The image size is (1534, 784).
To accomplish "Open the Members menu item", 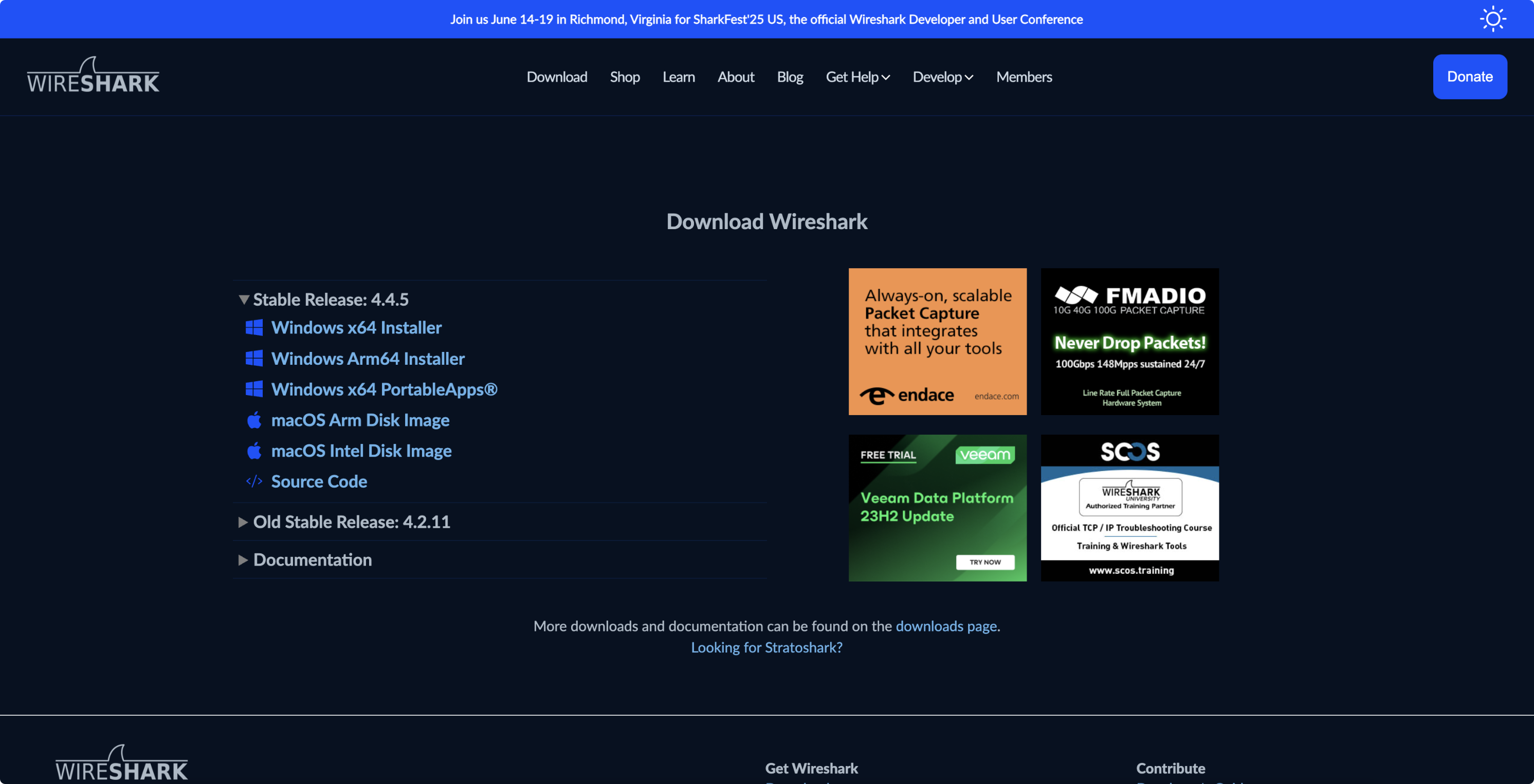I will coord(1024,77).
